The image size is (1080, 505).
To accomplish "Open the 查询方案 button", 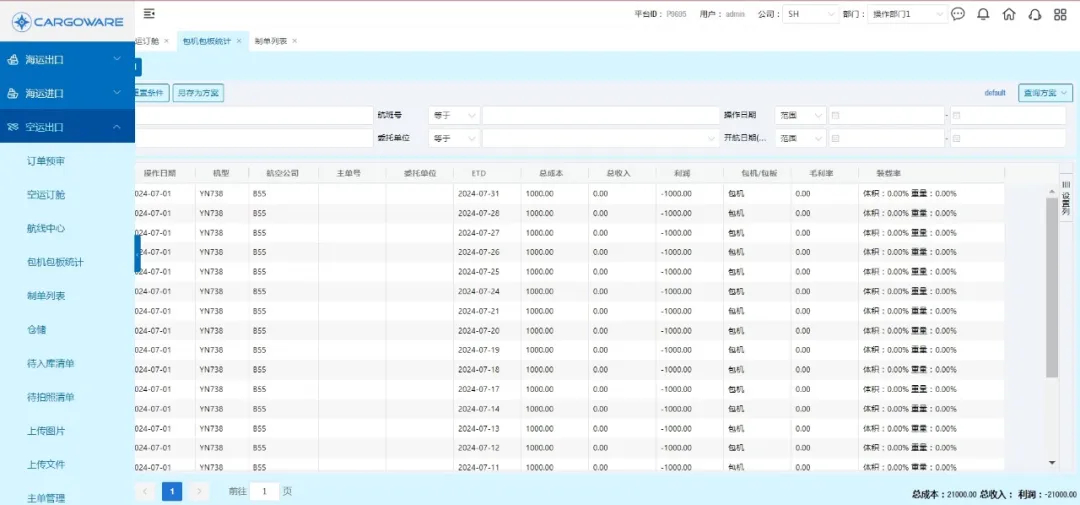I will [1044, 93].
